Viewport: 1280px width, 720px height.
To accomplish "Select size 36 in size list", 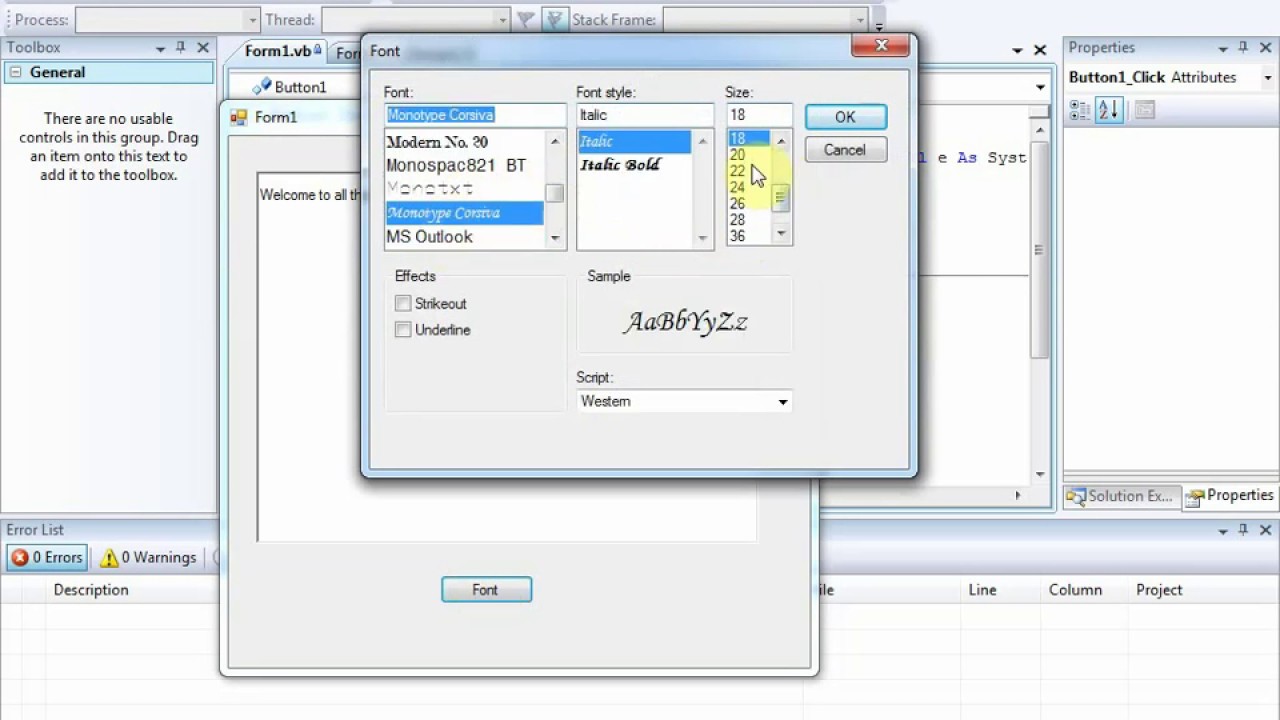I will (748, 236).
